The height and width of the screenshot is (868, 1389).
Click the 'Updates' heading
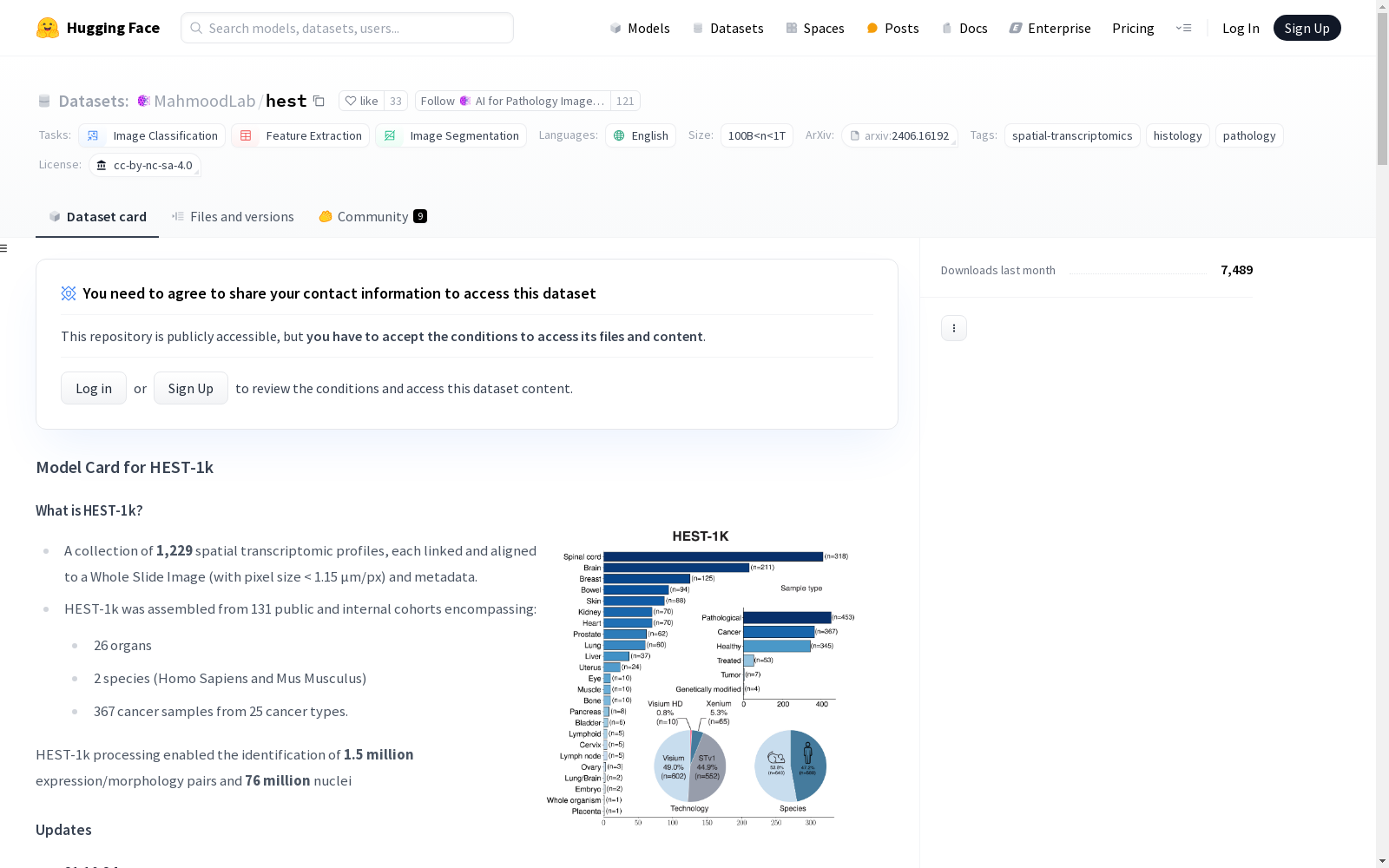point(63,830)
